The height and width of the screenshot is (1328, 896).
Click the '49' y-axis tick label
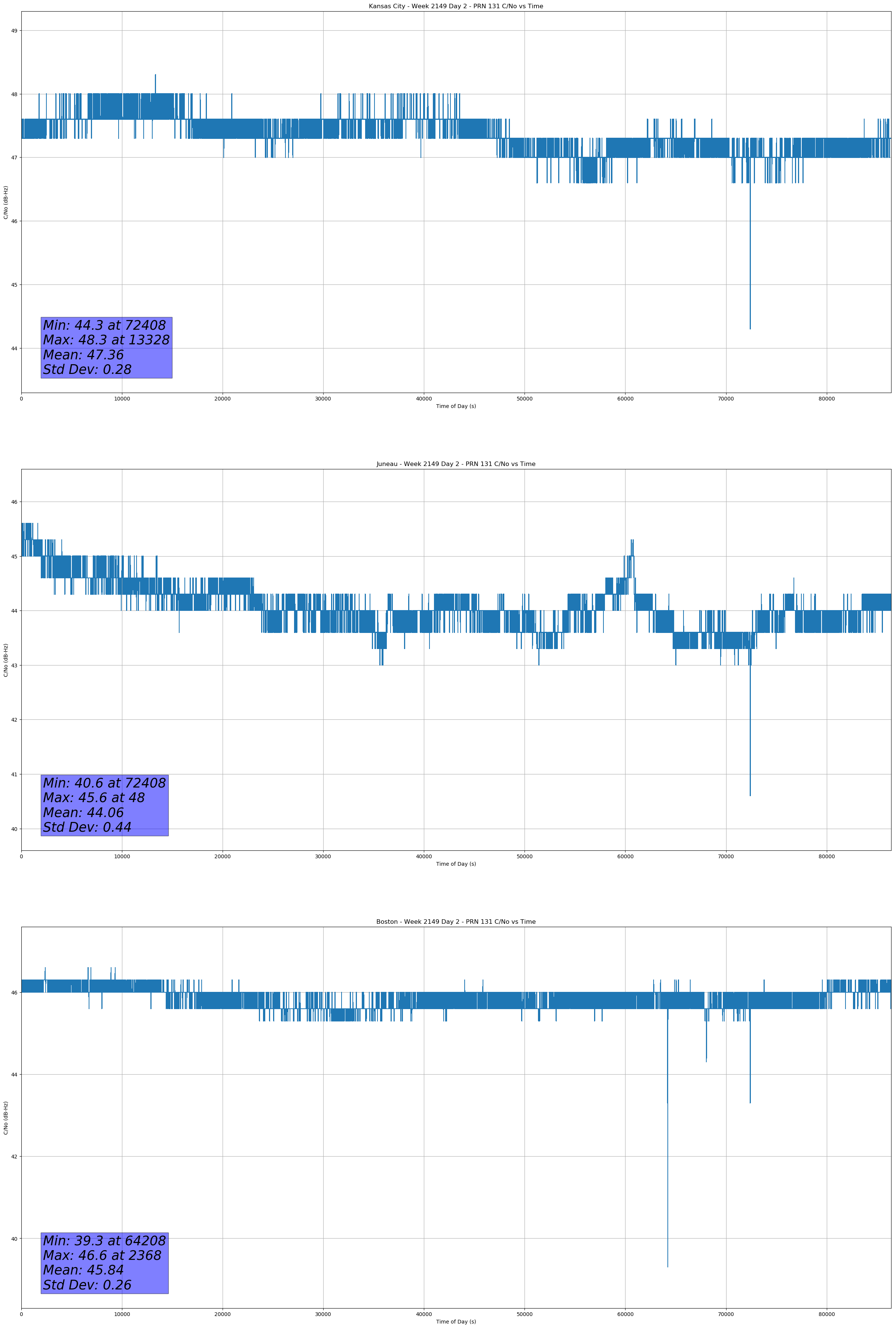coord(14,31)
